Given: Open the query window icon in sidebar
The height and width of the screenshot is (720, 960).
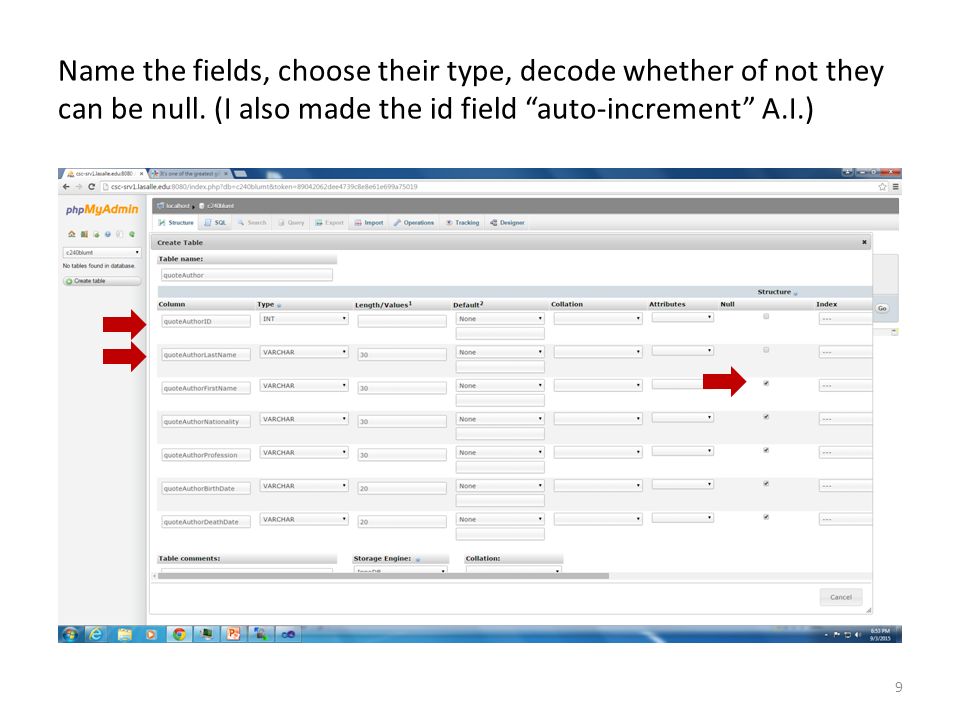Looking at the screenshot, I should (96, 234).
